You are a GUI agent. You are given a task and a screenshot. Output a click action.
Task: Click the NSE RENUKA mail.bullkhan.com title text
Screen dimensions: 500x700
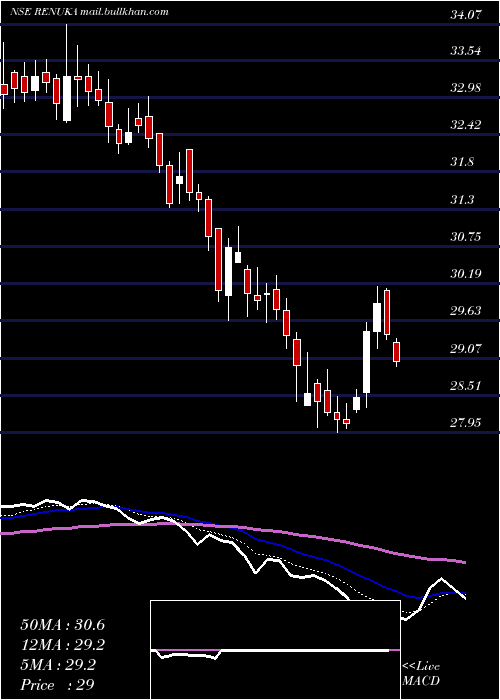coord(89,12)
